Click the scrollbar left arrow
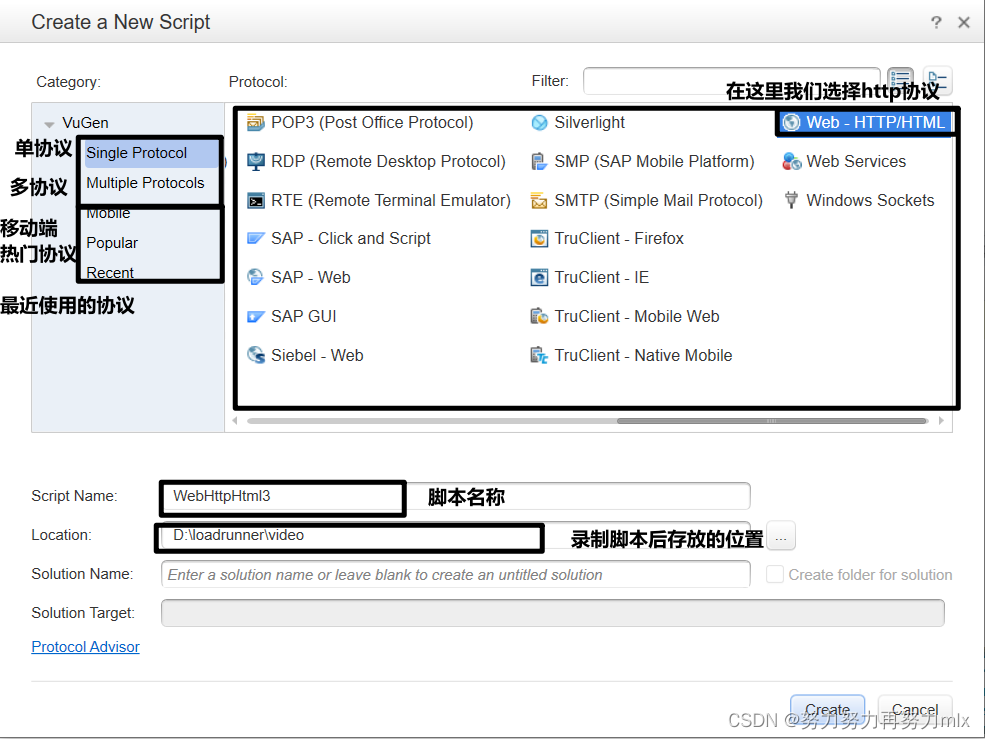The image size is (985, 739). (235, 421)
